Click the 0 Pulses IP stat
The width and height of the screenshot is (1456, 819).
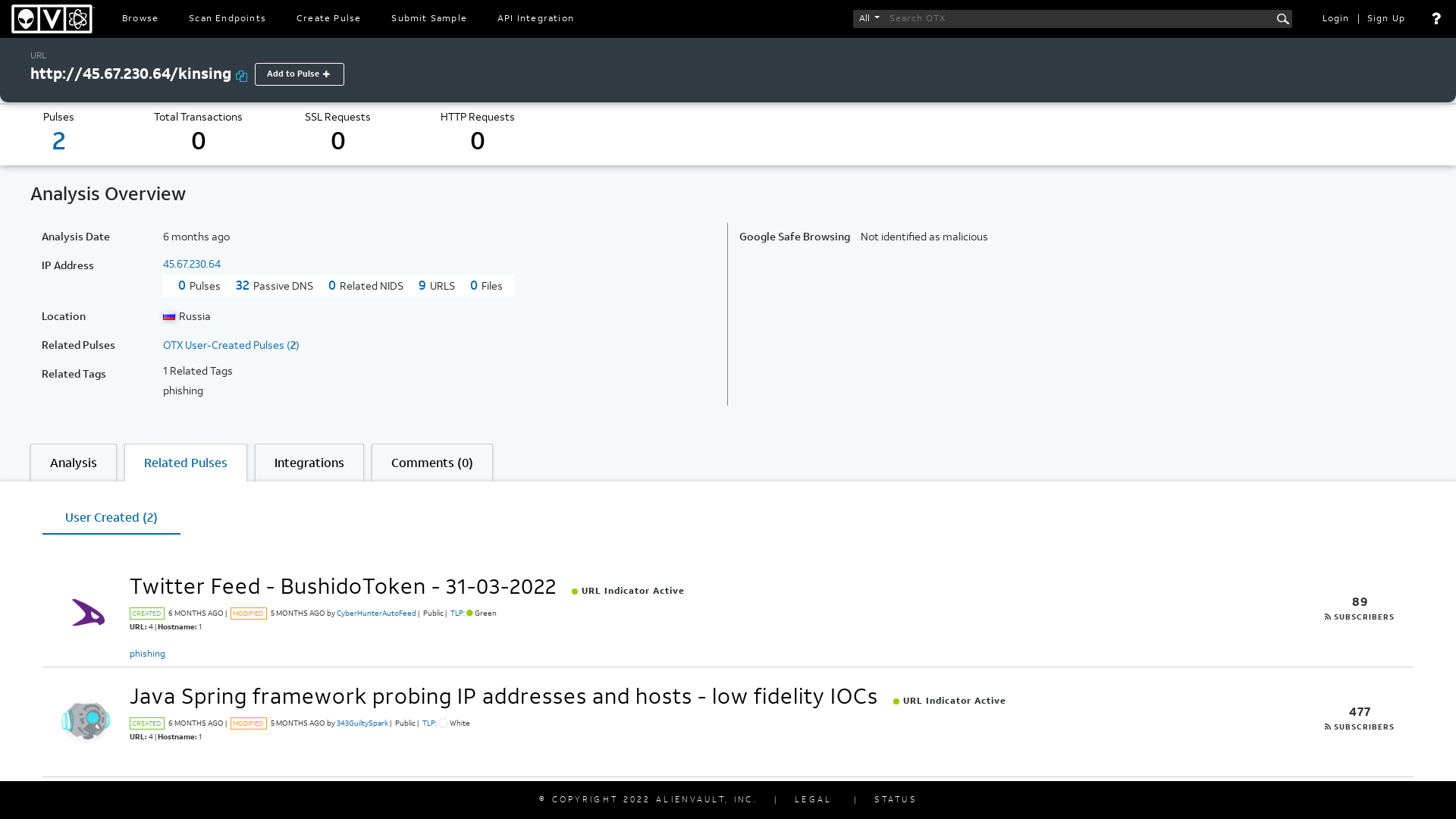(x=199, y=286)
